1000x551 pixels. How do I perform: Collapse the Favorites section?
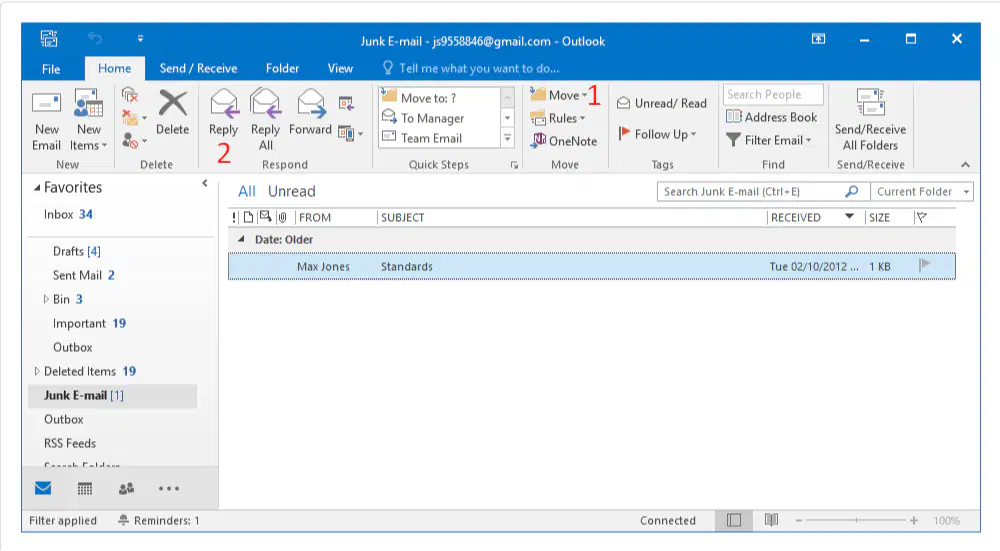(37, 188)
